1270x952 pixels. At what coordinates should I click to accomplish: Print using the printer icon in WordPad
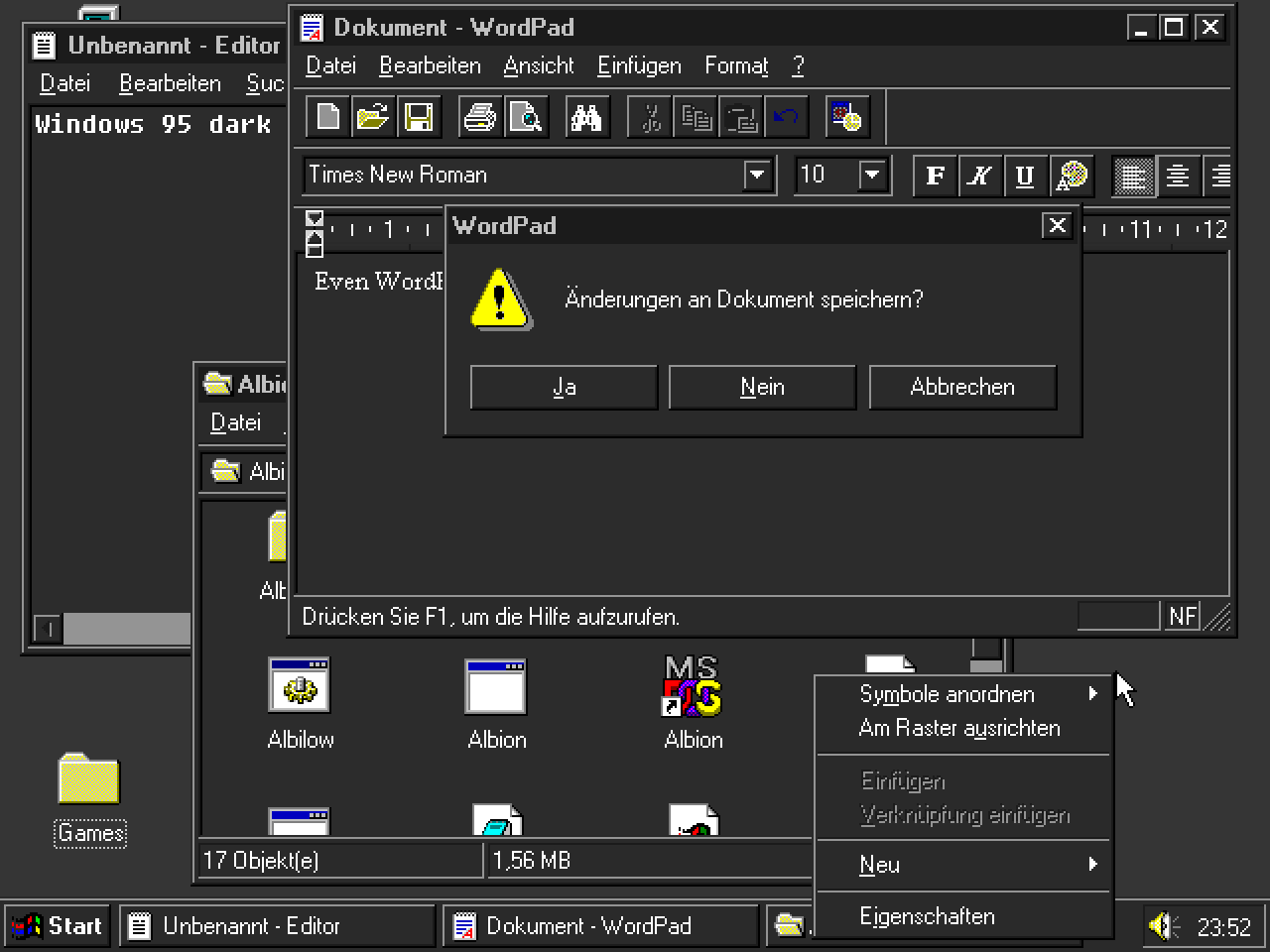point(480,117)
